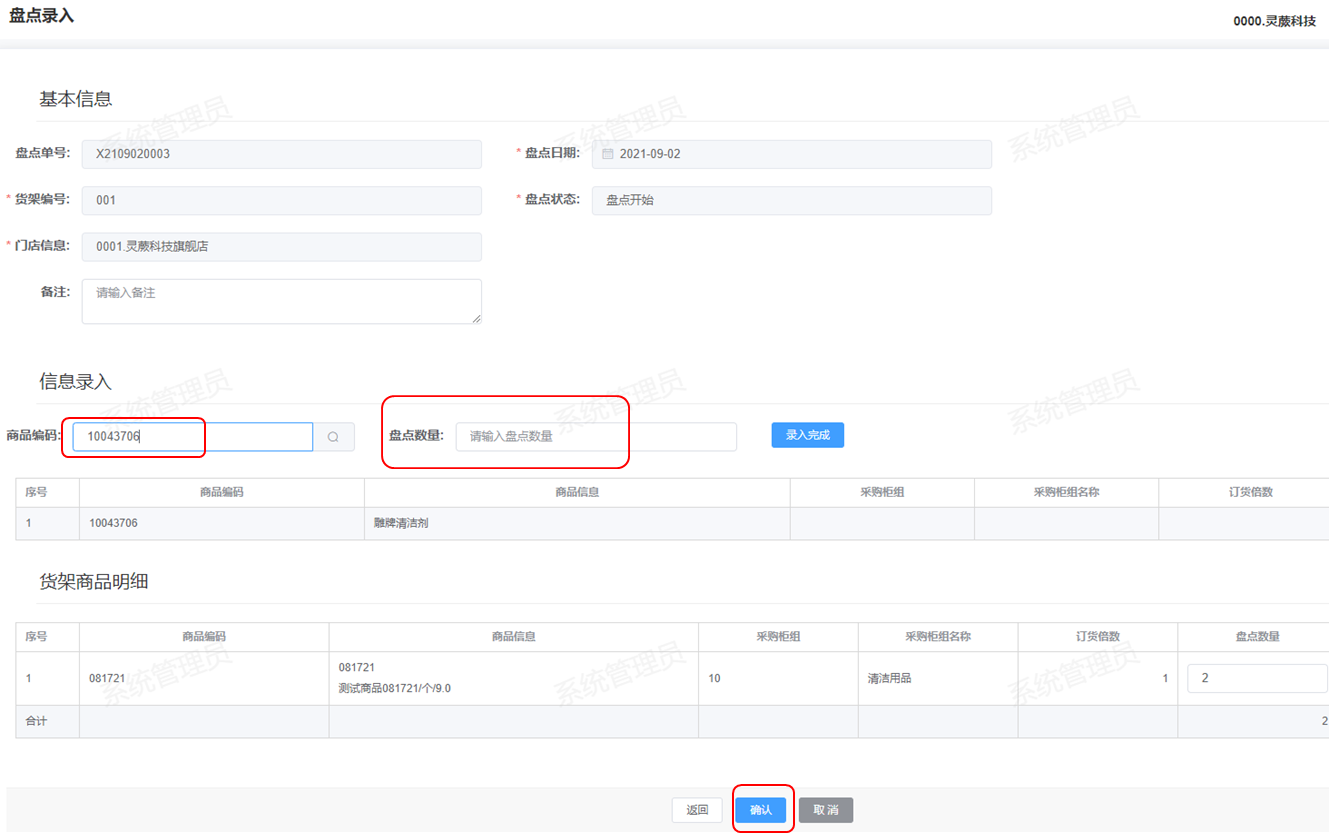Click the calendar icon in the 盘点日期 field

click(x=608, y=154)
